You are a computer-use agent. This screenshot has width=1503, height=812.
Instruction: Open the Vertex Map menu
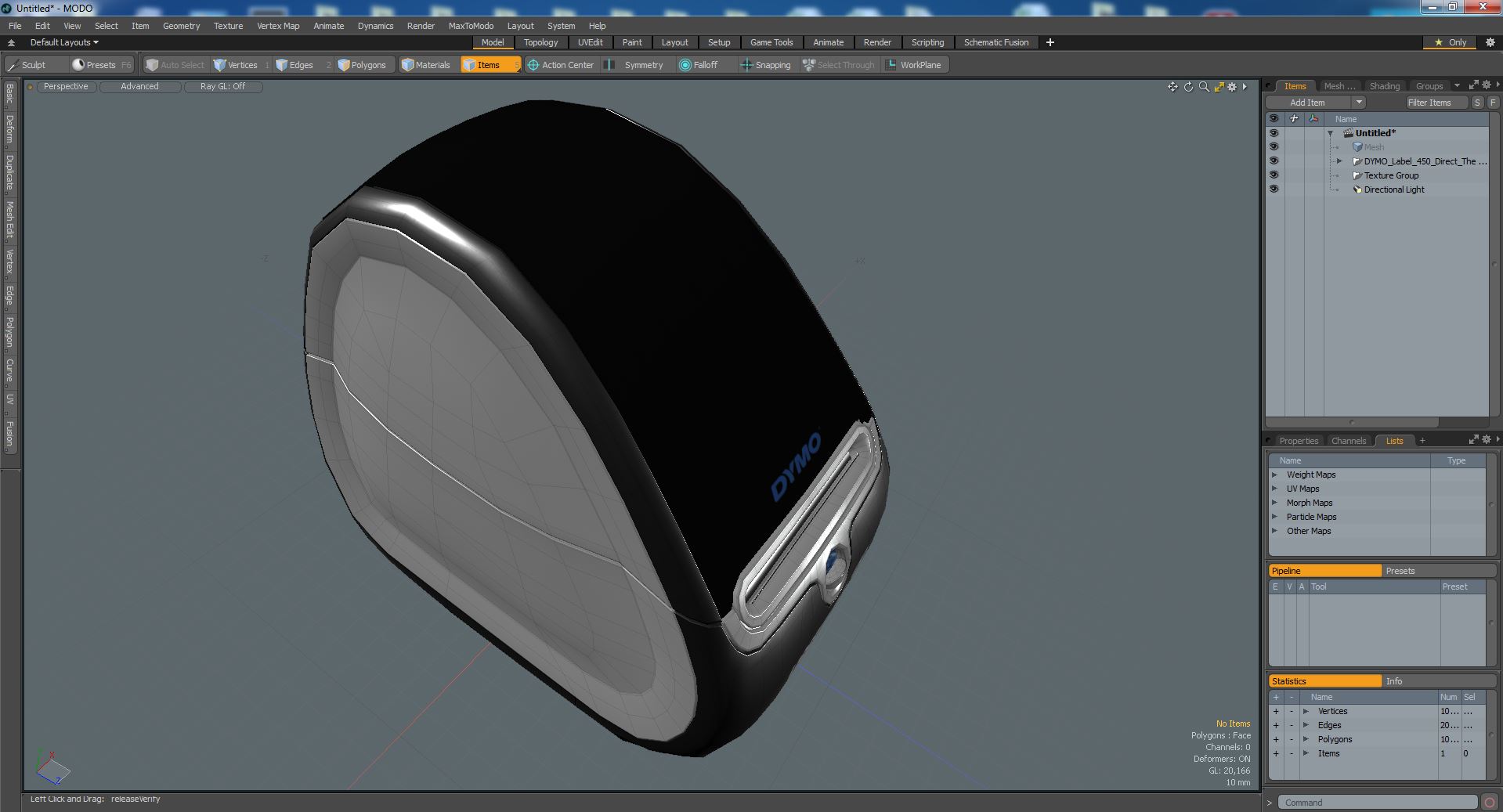point(278,26)
